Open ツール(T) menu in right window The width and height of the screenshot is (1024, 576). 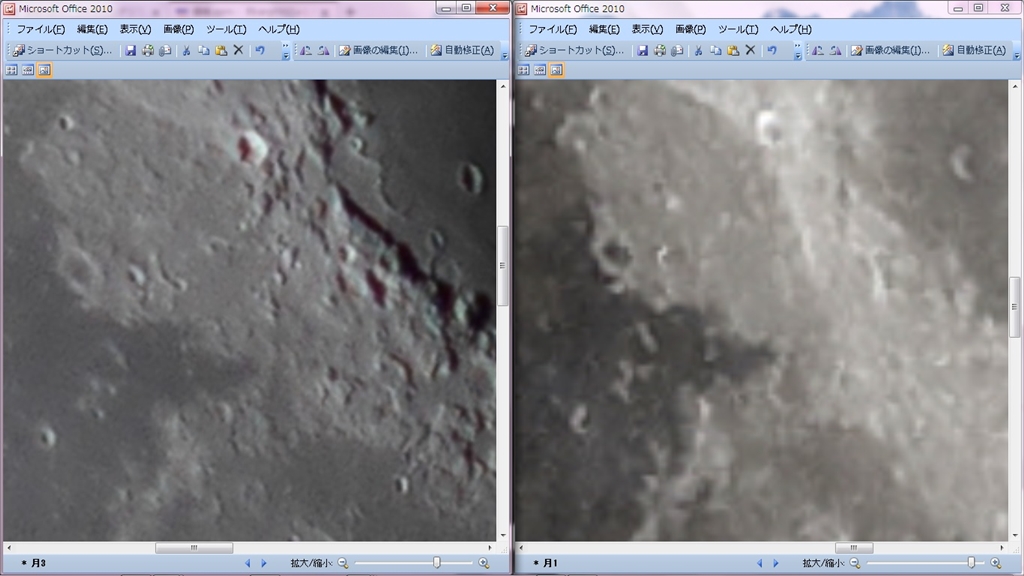point(738,29)
